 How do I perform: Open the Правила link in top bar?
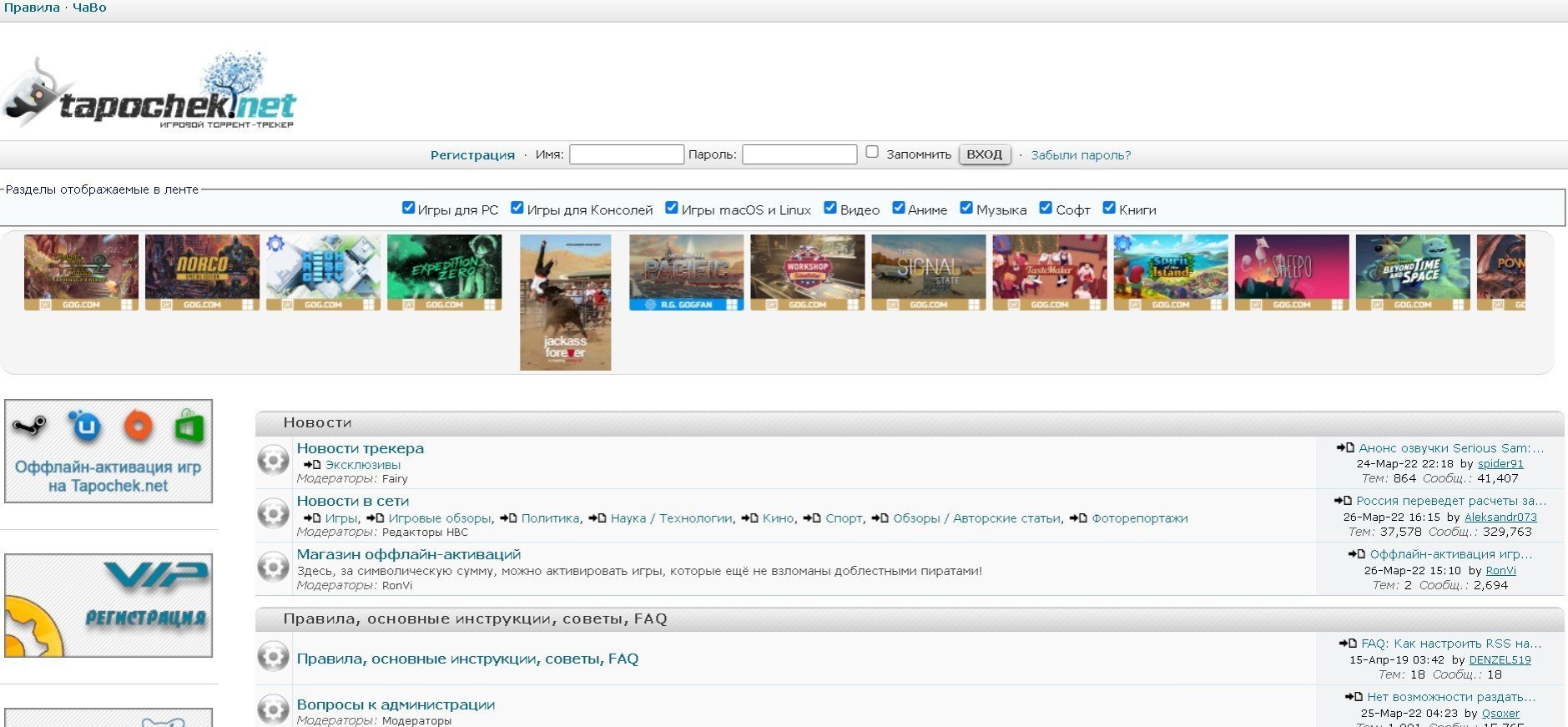(32, 8)
